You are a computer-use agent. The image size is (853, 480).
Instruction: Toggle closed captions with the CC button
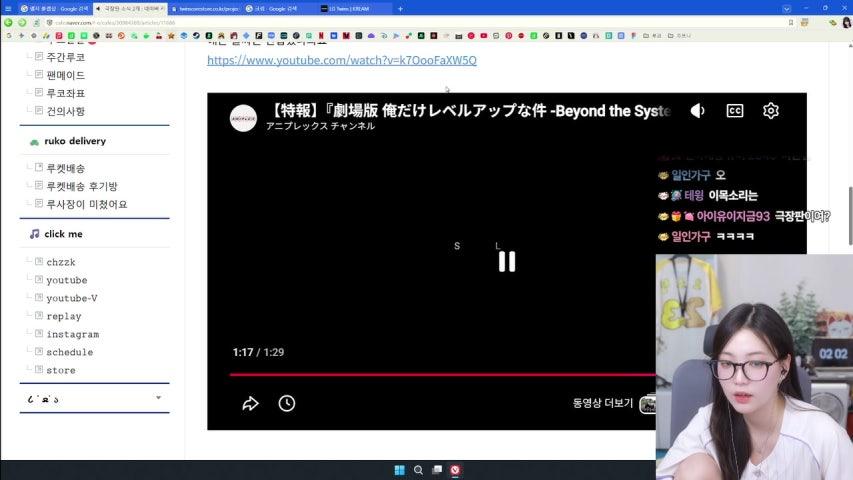pyautogui.click(x=734, y=111)
